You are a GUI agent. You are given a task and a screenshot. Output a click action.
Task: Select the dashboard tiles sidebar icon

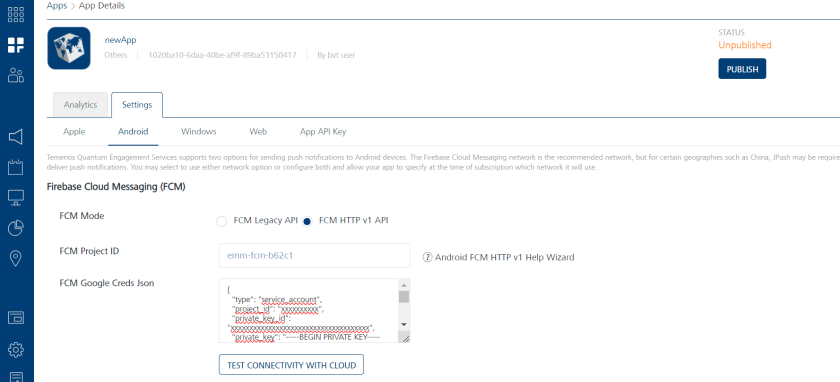16,45
